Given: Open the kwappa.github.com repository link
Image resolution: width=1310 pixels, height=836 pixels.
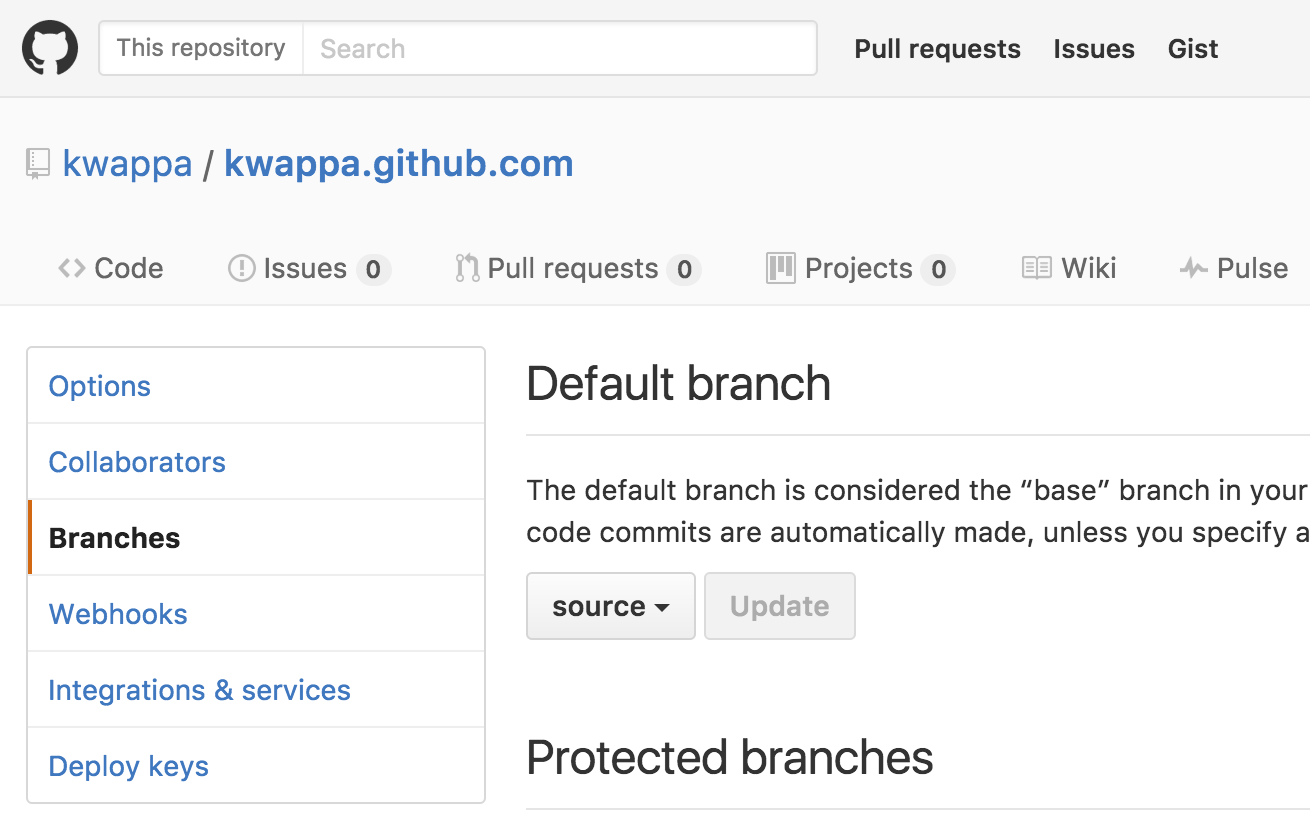Looking at the screenshot, I should pos(399,164).
